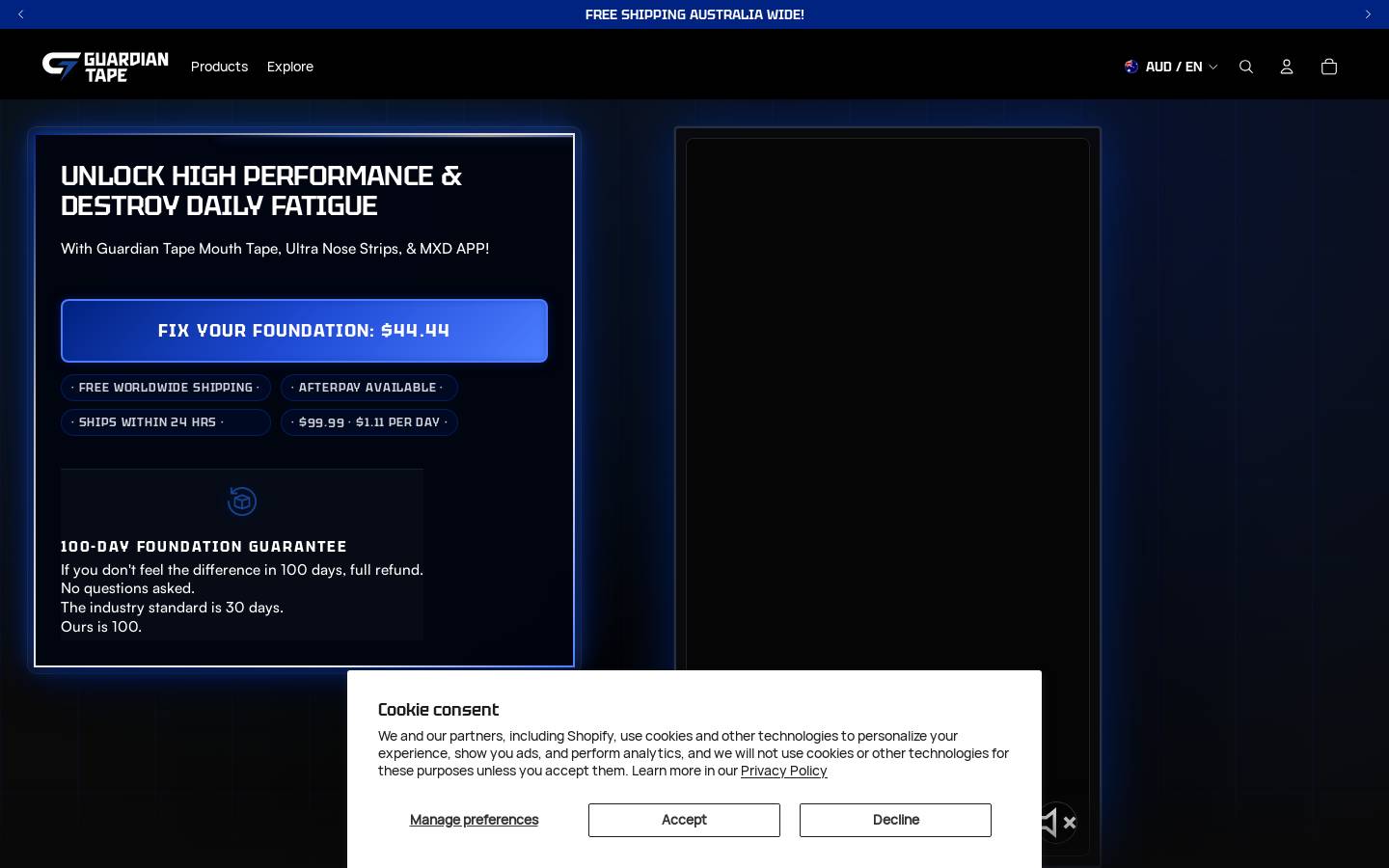The width and height of the screenshot is (1389, 868).
Task: Click the 'With Guardian Tape Mouth Tape' subtitle
Action: pyautogui.click(x=275, y=249)
